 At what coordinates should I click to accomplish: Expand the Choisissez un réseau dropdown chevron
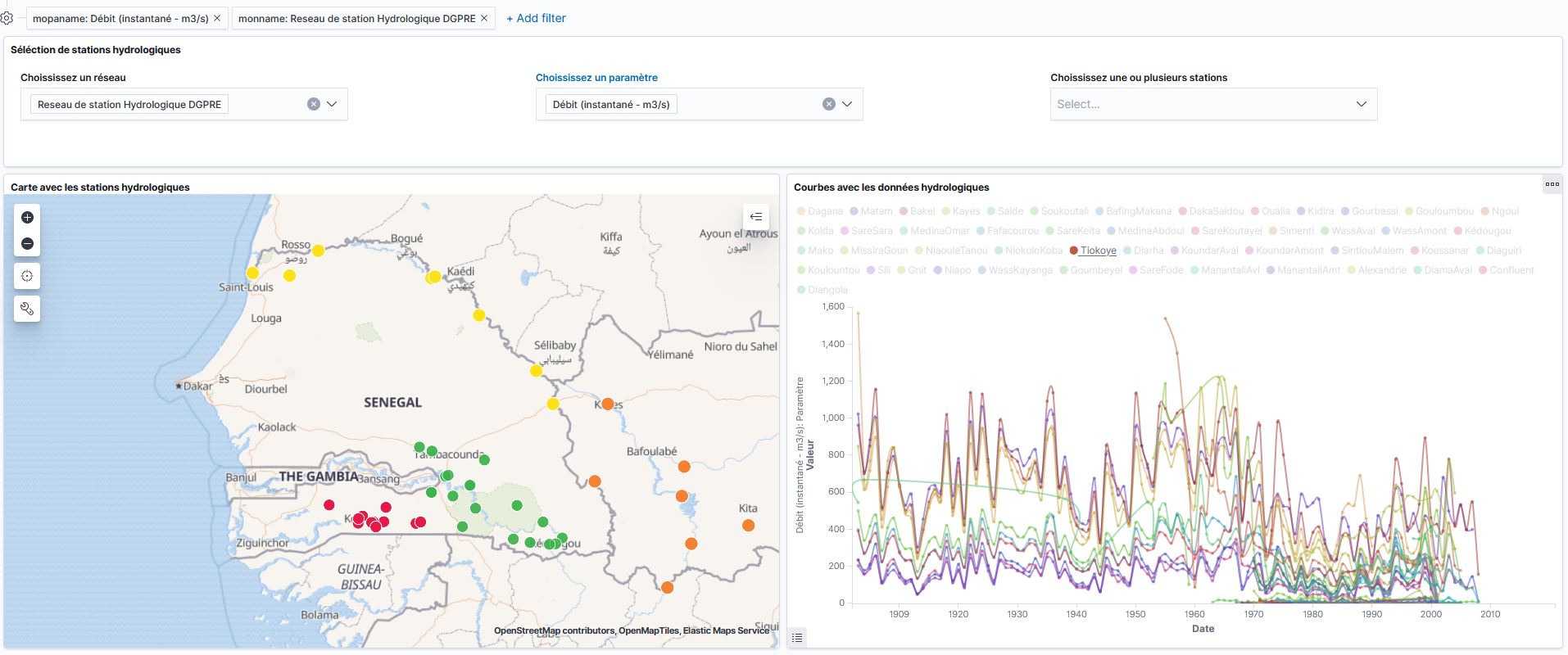pyautogui.click(x=332, y=104)
